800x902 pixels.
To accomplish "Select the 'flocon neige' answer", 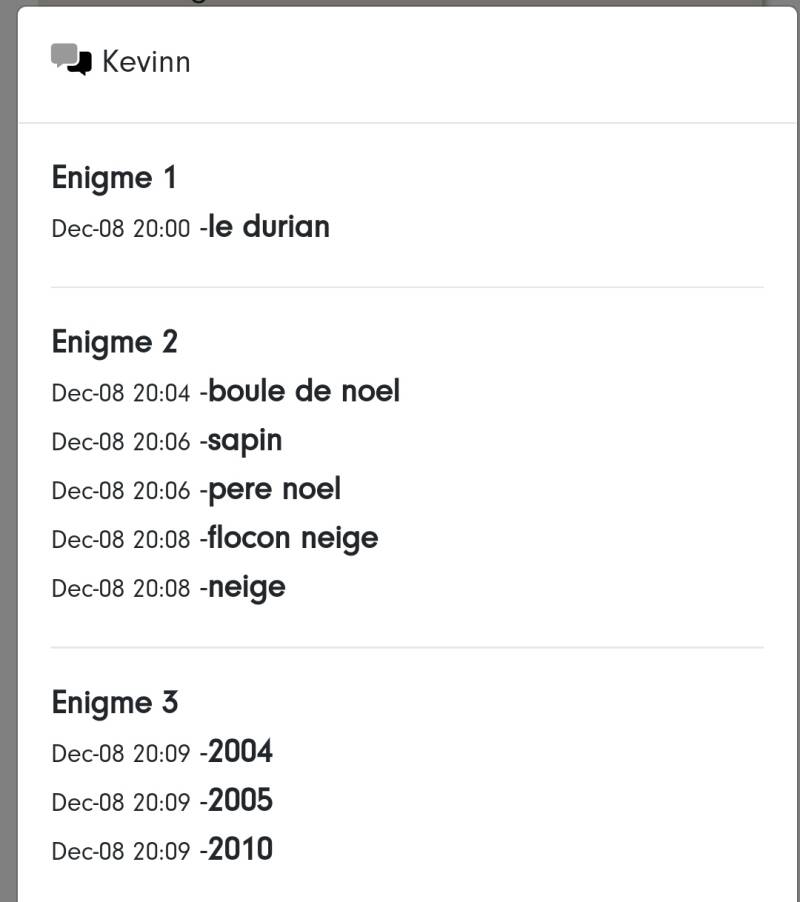I will coord(293,538).
